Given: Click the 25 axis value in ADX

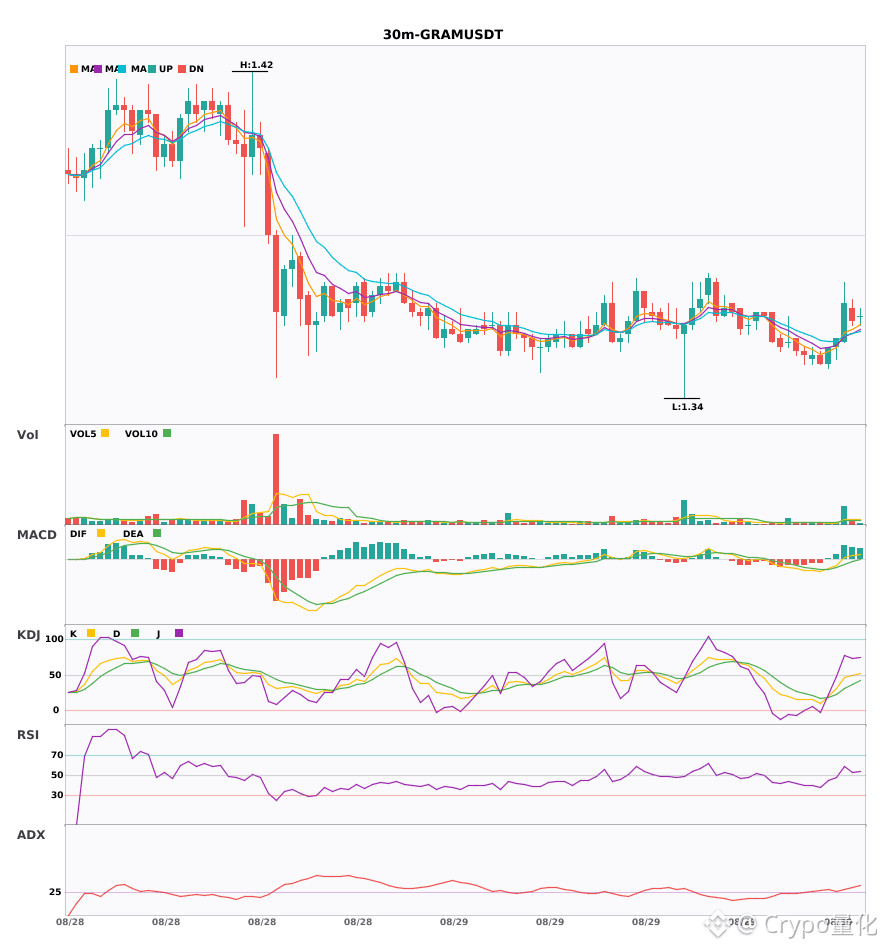Looking at the screenshot, I should [x=55, y=892].
